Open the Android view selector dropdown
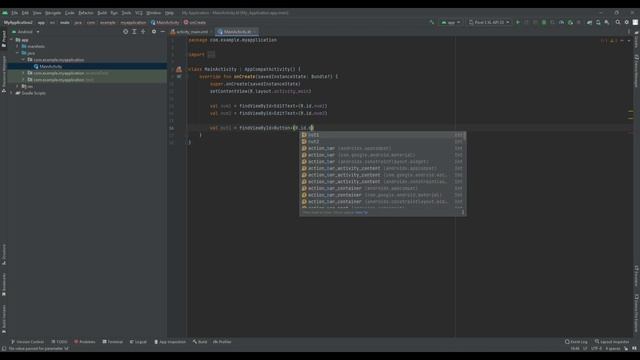The image size is (640, 360). coord(26,31)
